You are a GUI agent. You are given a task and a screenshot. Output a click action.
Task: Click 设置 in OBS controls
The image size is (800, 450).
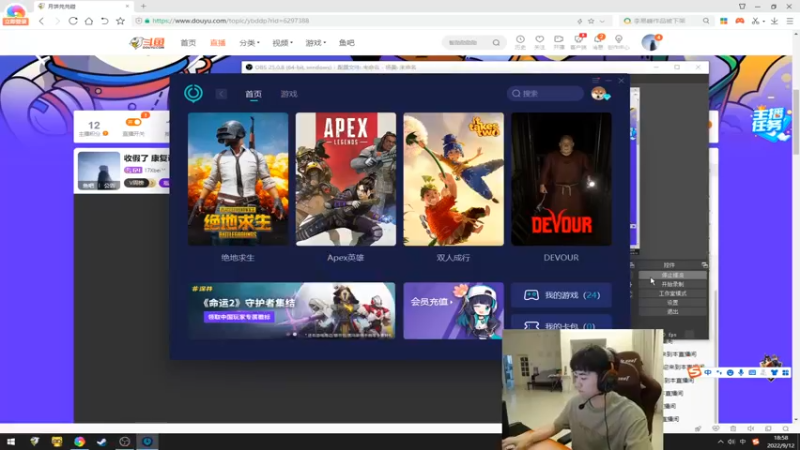pos(672,303)
